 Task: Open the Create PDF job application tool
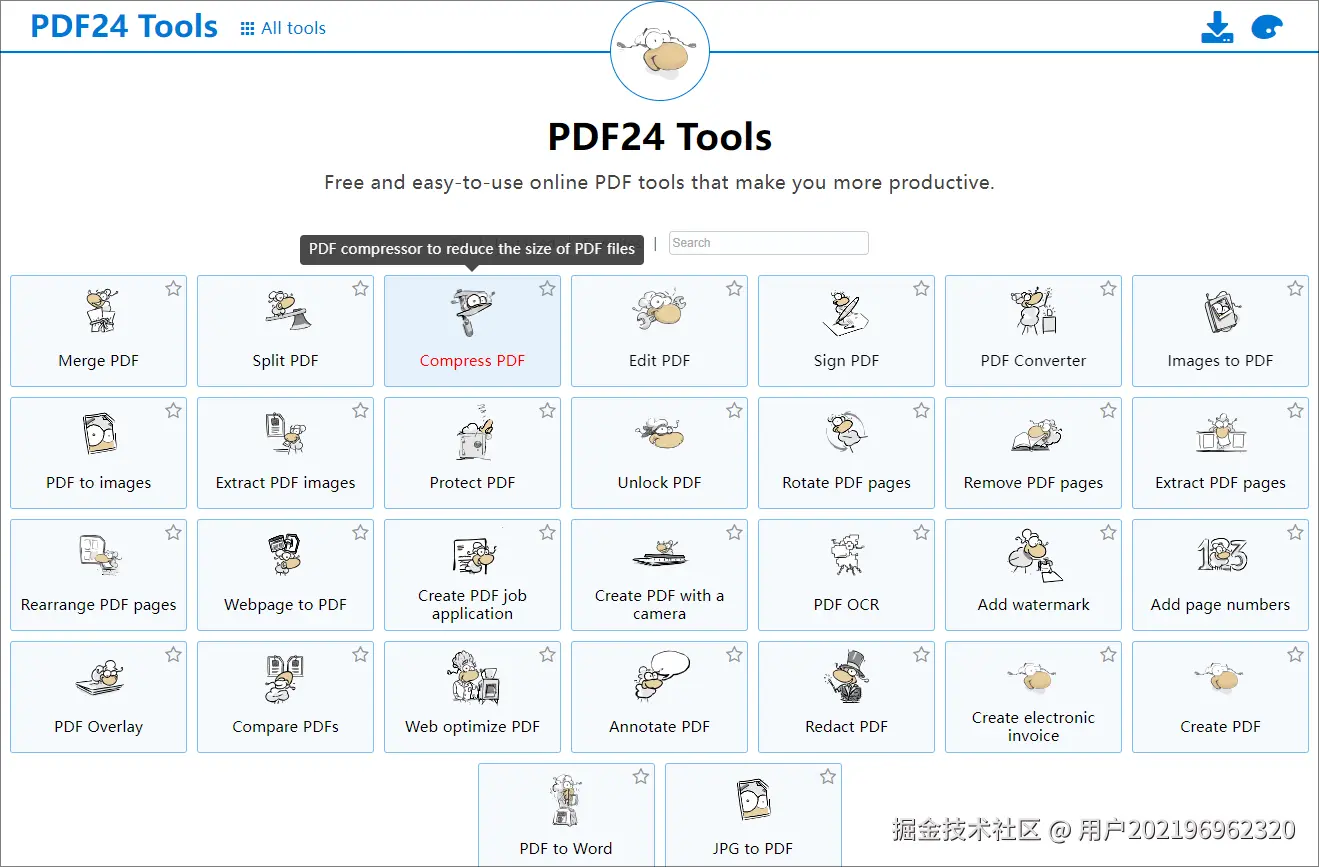click(472, 575)
